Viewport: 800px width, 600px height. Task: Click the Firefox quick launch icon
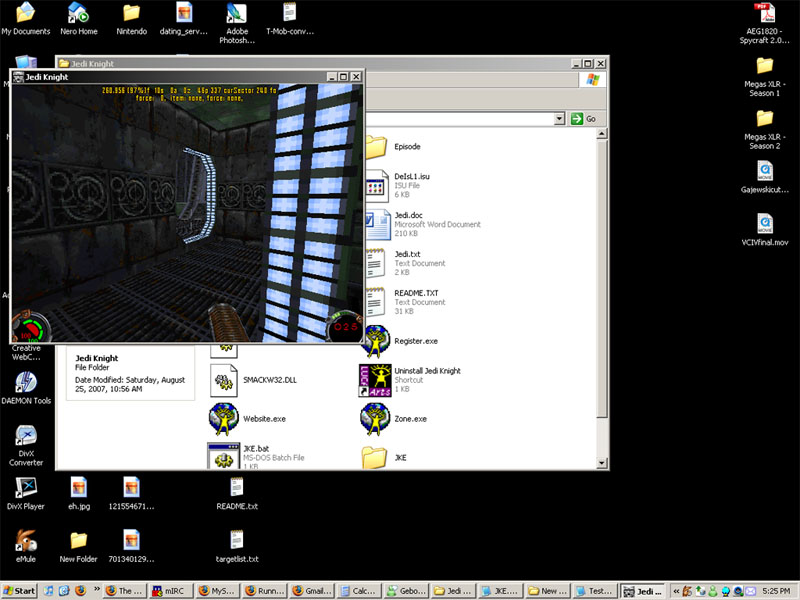80,591
